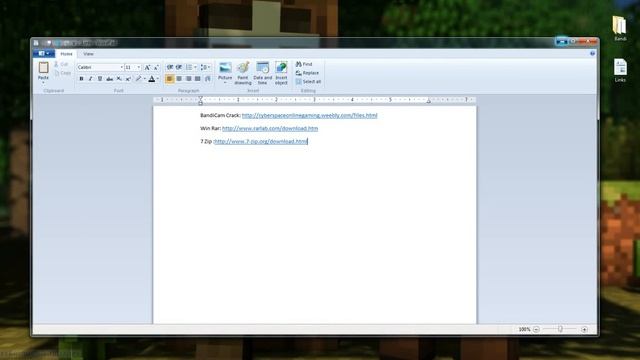Select the Bandi folder on the desktop
The width and height of the screenshot is (640, 360).
(x=620, y=28)
